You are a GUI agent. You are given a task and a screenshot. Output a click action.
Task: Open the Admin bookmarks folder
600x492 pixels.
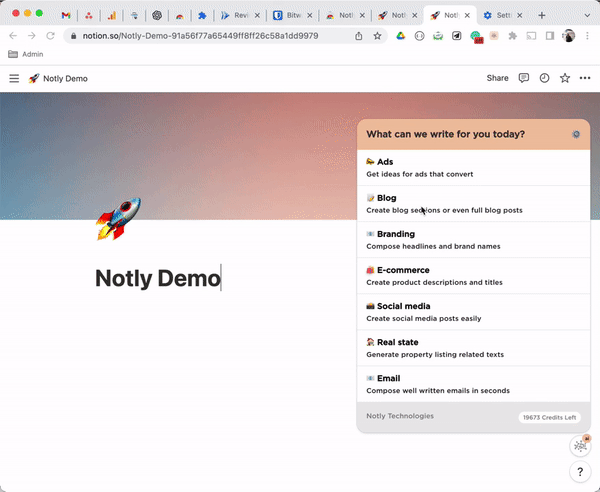(x=26, y=54)
